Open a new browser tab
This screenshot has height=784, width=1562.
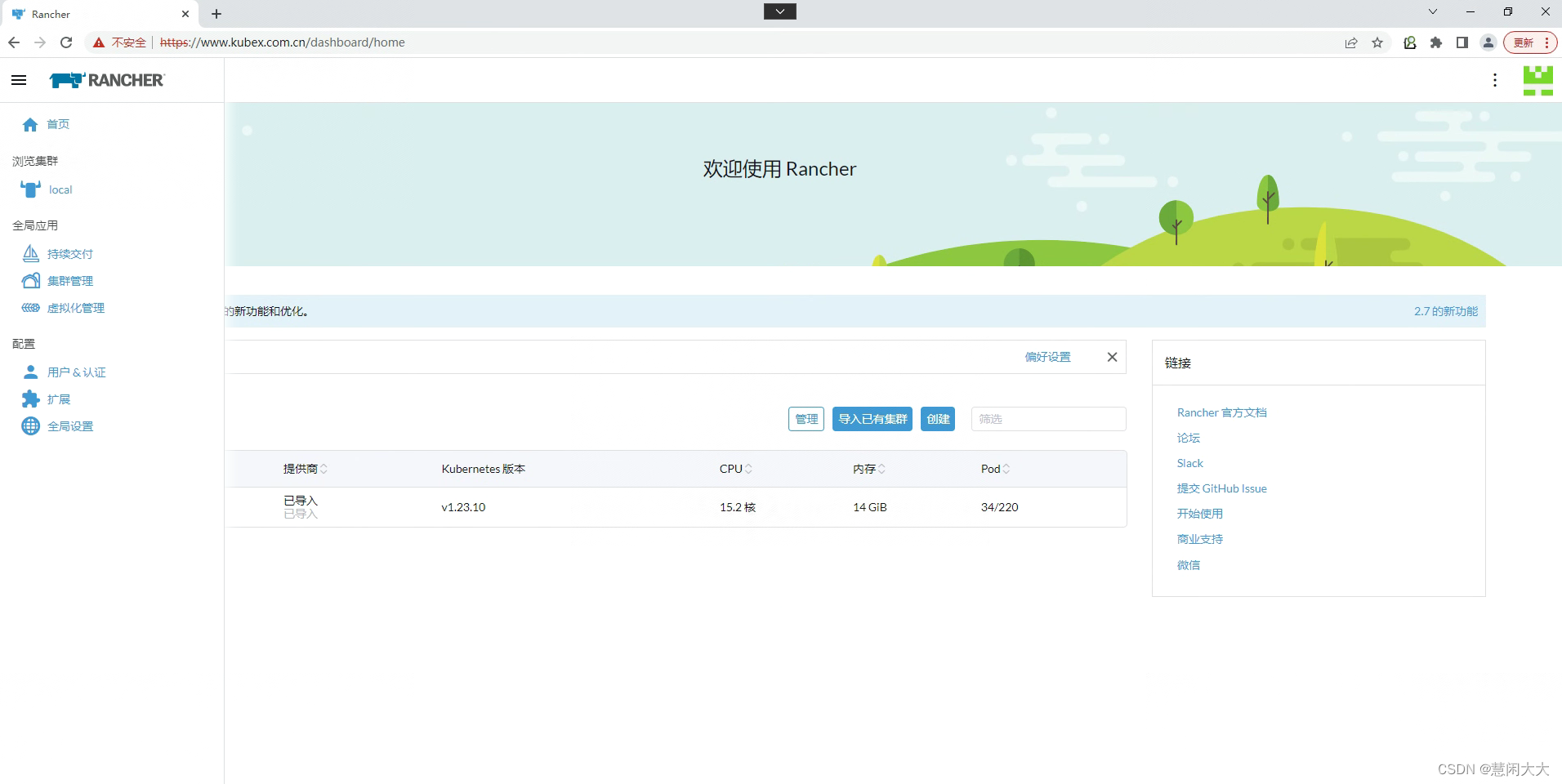coord(216,14)
